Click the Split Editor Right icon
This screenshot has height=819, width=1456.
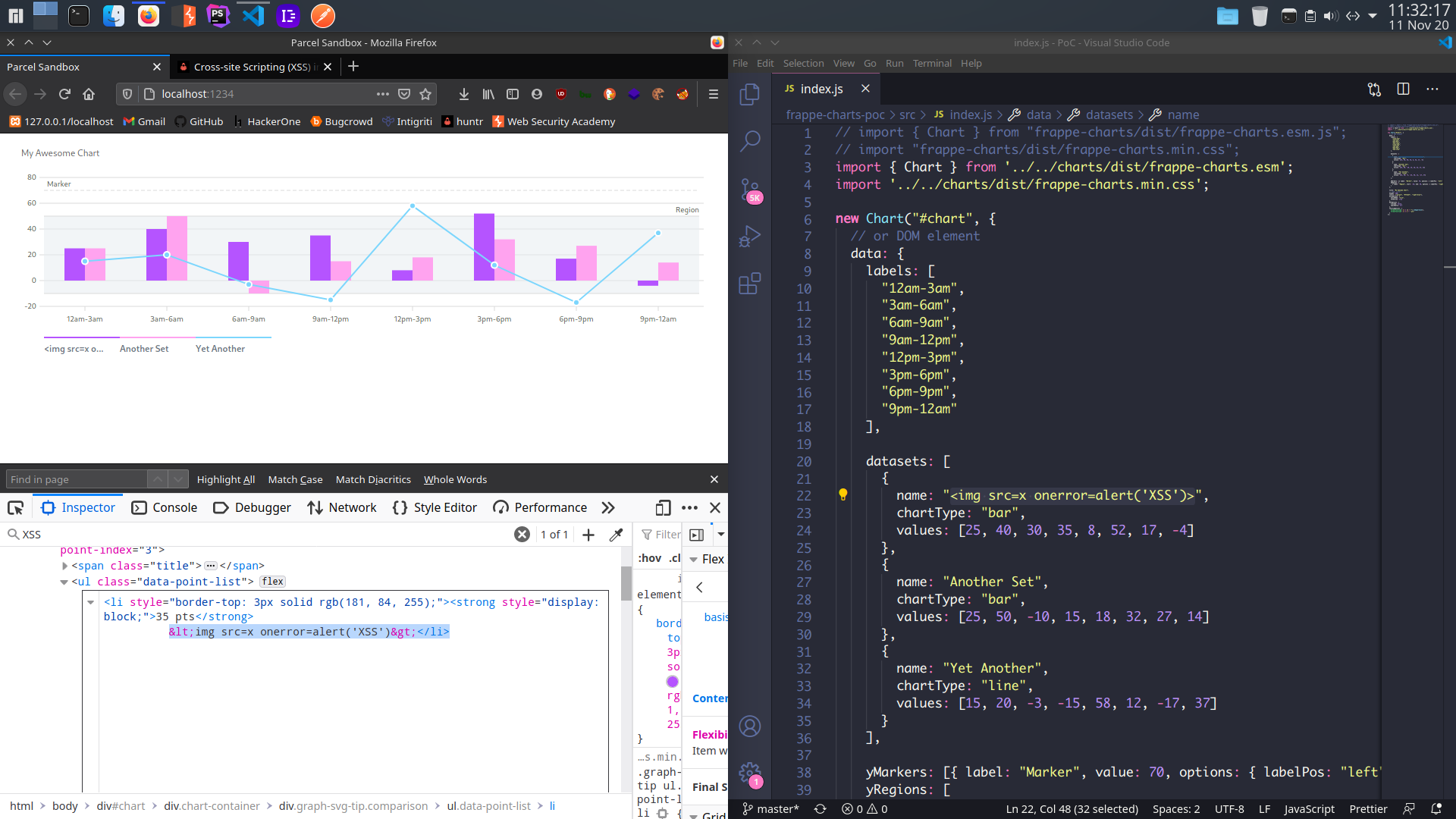click(x=1403, y=89)
